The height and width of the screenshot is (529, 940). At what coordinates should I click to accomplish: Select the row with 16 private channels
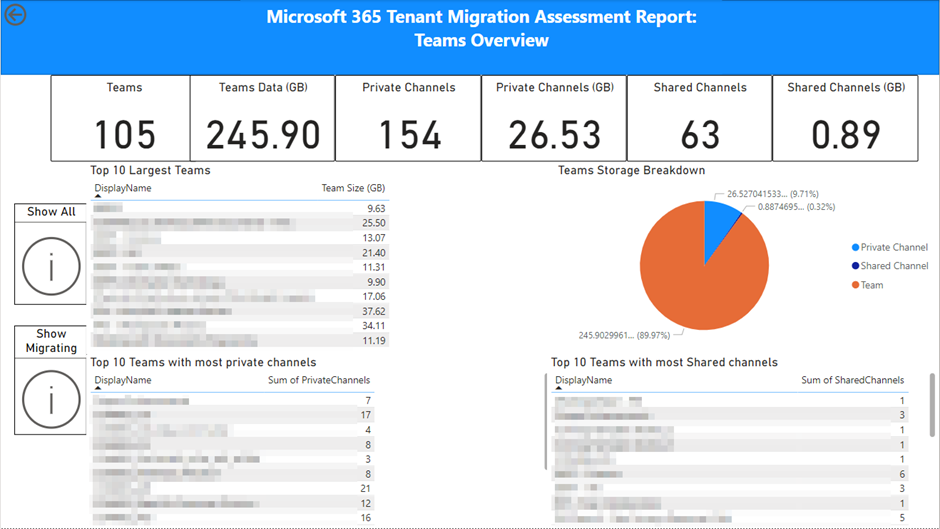tap(233, 518)
